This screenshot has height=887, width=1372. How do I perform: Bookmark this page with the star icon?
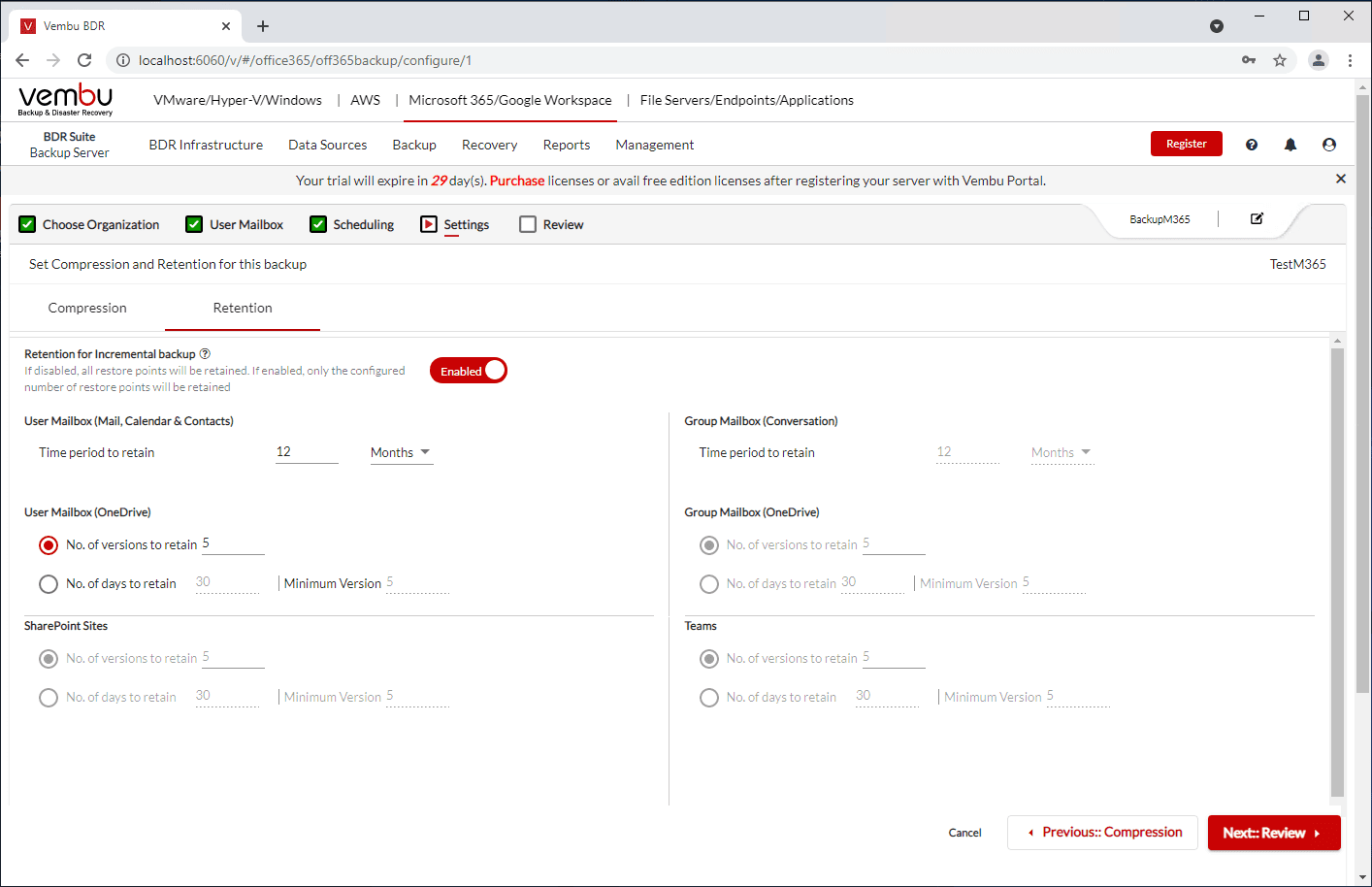click(1280, 60)
